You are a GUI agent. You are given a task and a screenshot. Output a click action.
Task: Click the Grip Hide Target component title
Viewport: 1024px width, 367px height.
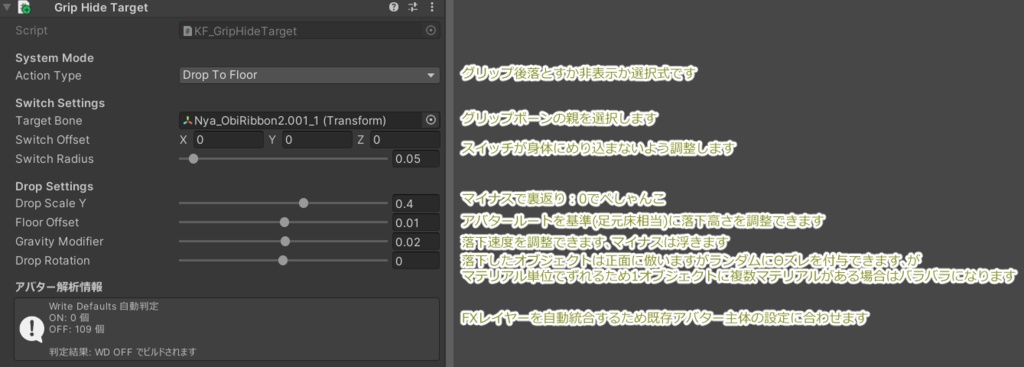click(x=101, y=8)
